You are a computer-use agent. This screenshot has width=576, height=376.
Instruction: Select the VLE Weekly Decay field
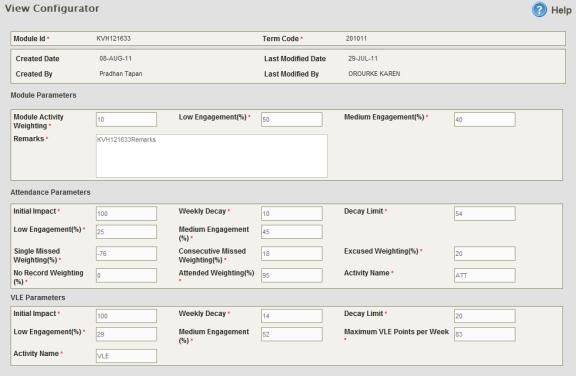[x=292, y=316]
